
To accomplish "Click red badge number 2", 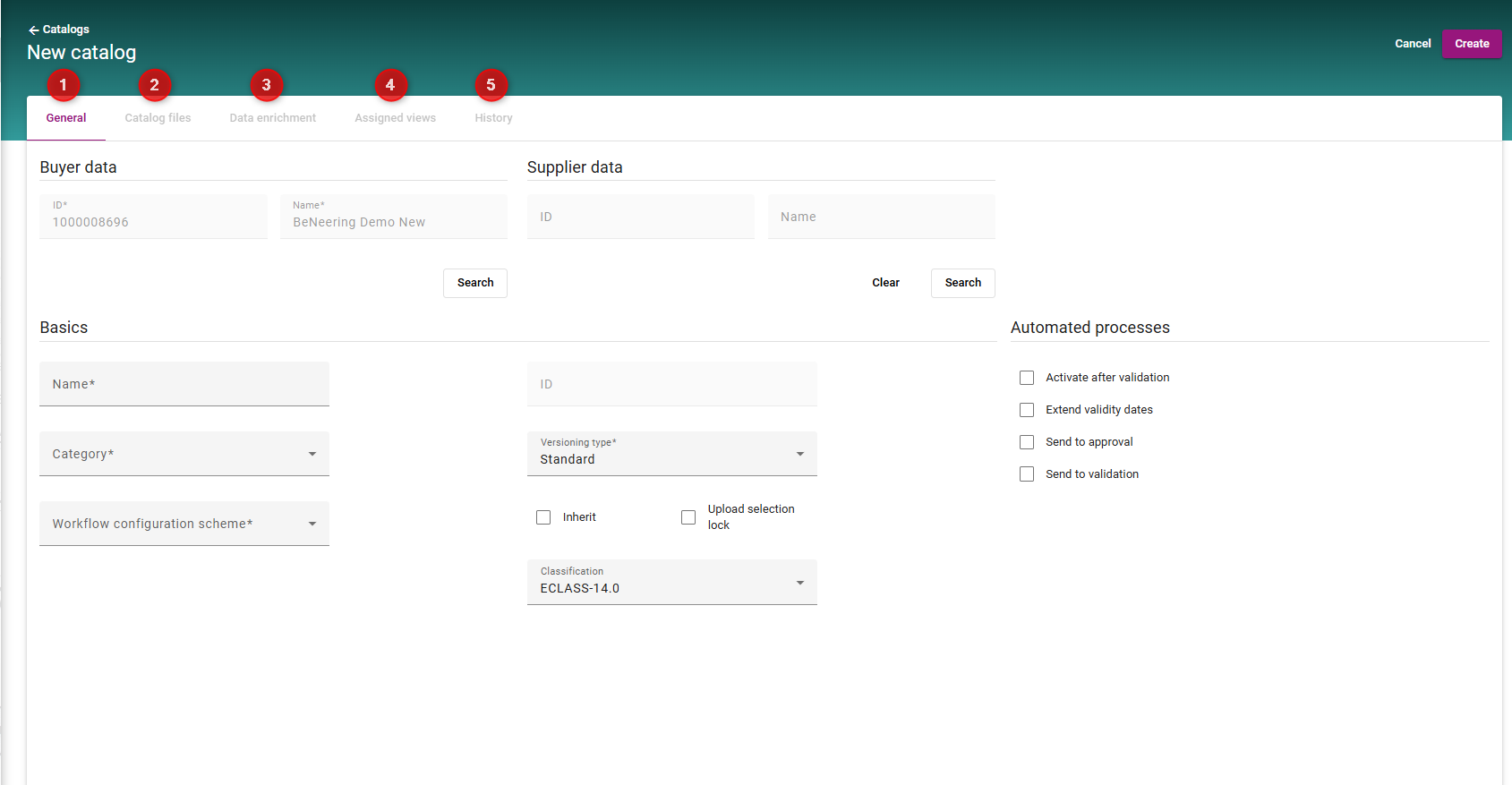I will pos(155,85).
